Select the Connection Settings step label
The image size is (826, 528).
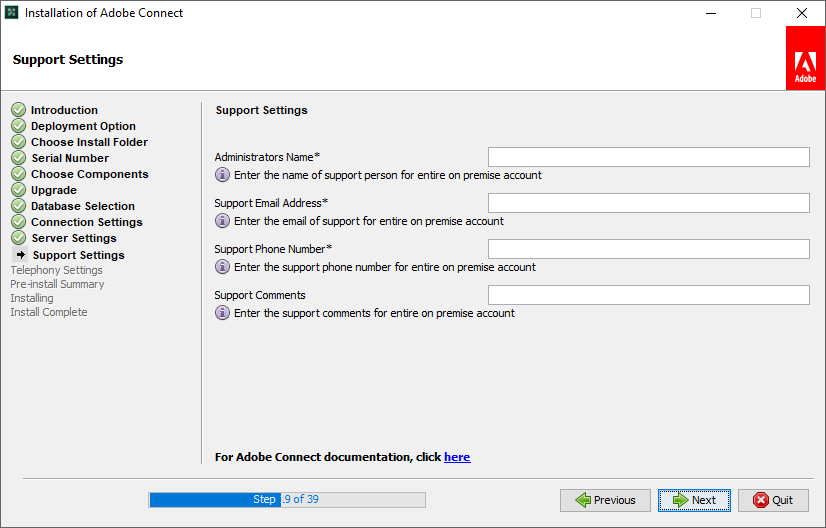click(x=86, y=222)
